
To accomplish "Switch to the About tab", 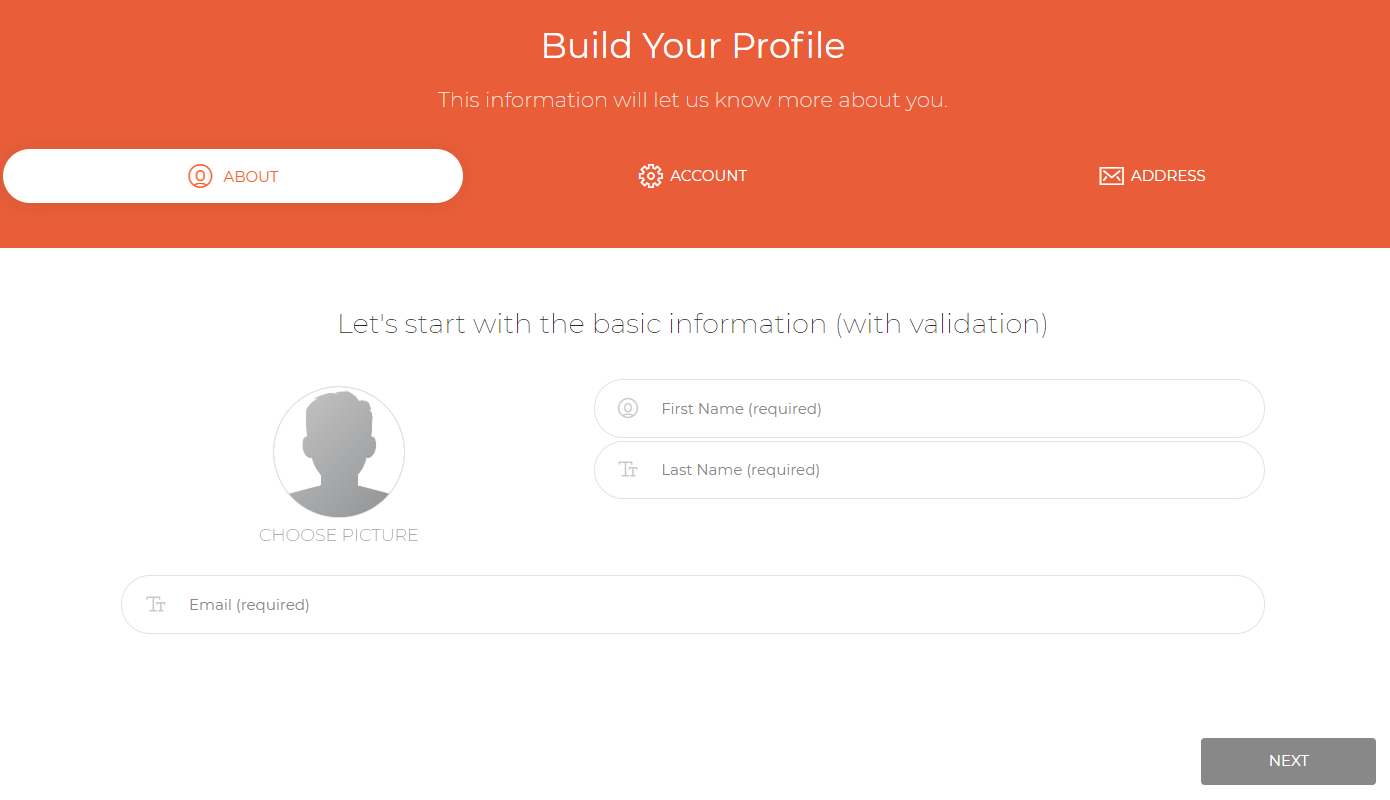I will 233,176.
